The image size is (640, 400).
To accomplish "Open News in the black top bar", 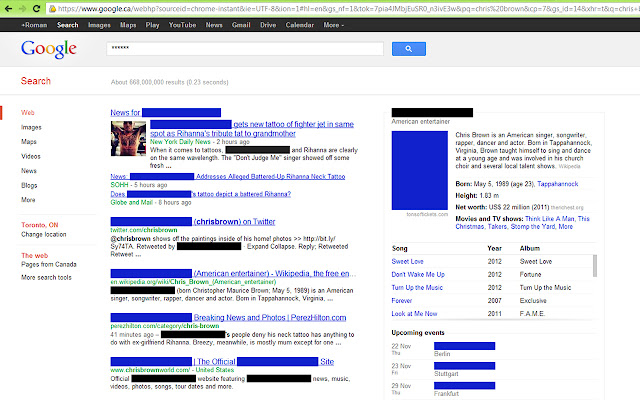I will tap(214, 25).
